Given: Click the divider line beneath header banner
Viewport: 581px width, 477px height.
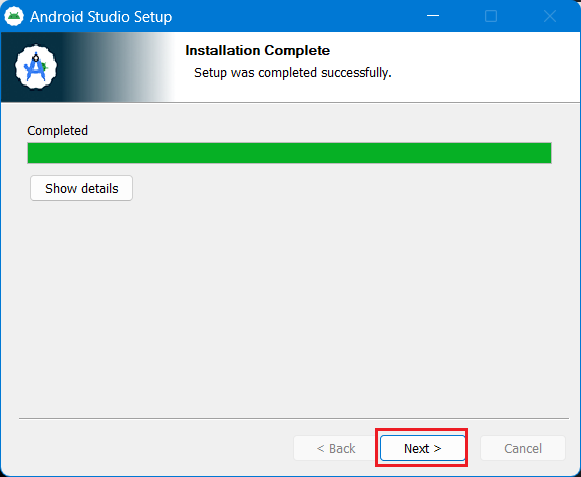Looking at the screenshot, I should coord(290,102).
